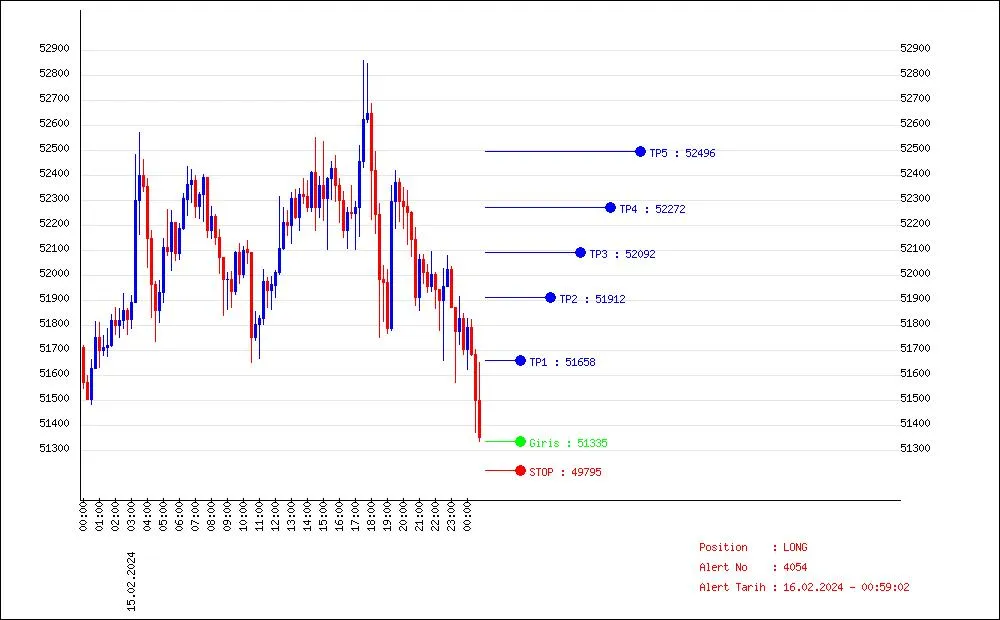
Task: Click the 07:00 time axis label
Action: (195, 517)
